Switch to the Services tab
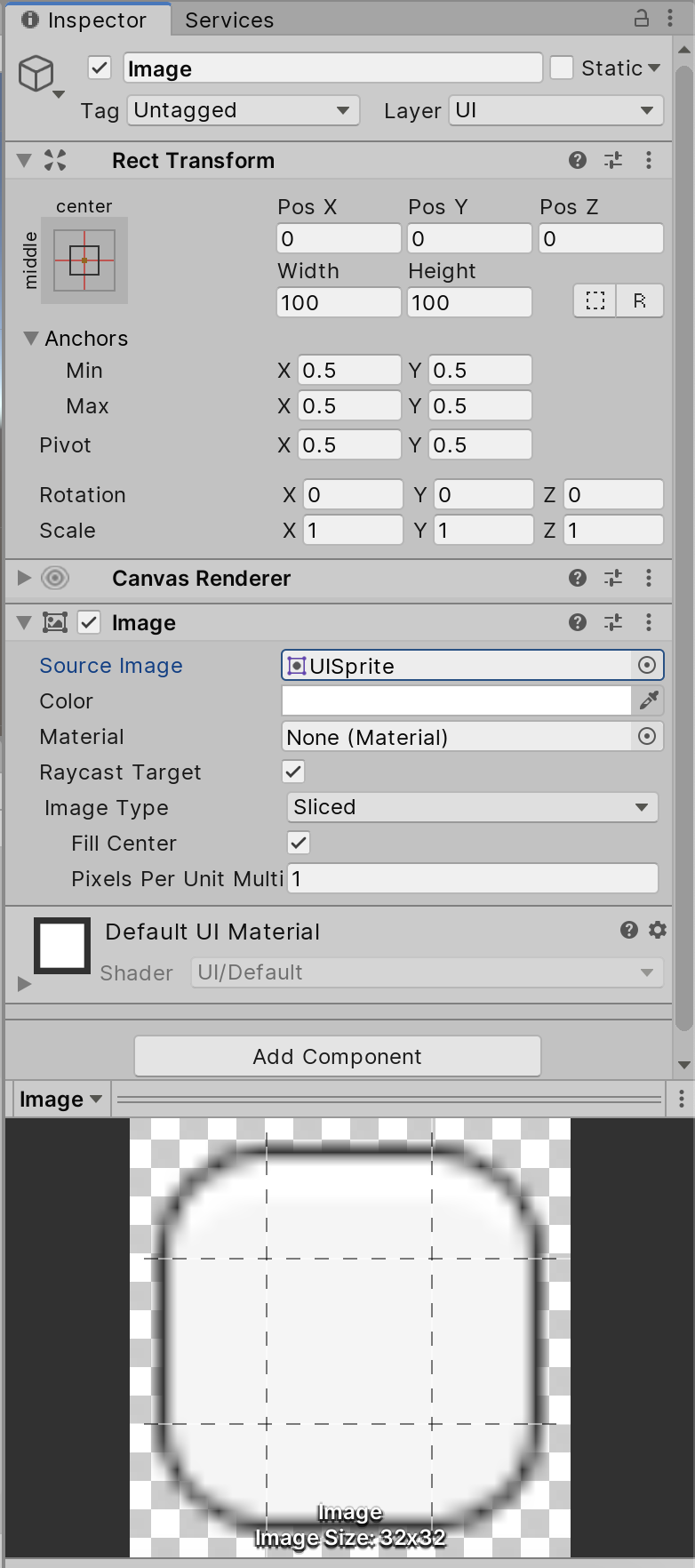Viewport: 695px width, 1568px height. coord(229,20)
